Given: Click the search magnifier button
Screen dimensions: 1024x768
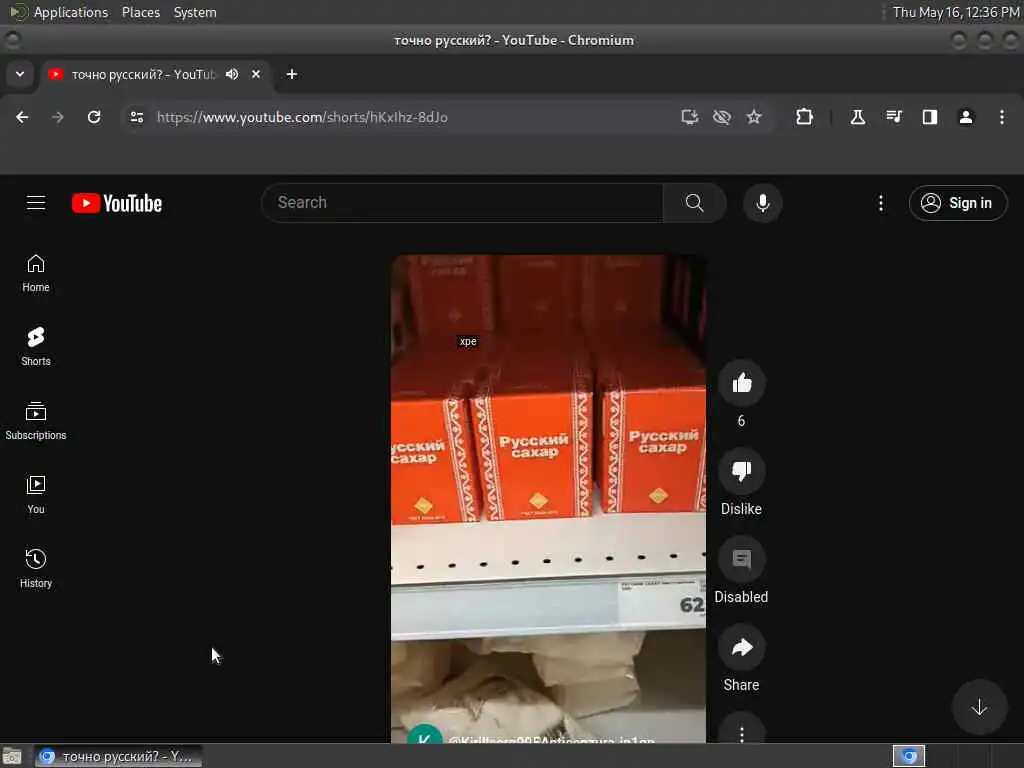Looking at the screenshot, I should (694, 203).
